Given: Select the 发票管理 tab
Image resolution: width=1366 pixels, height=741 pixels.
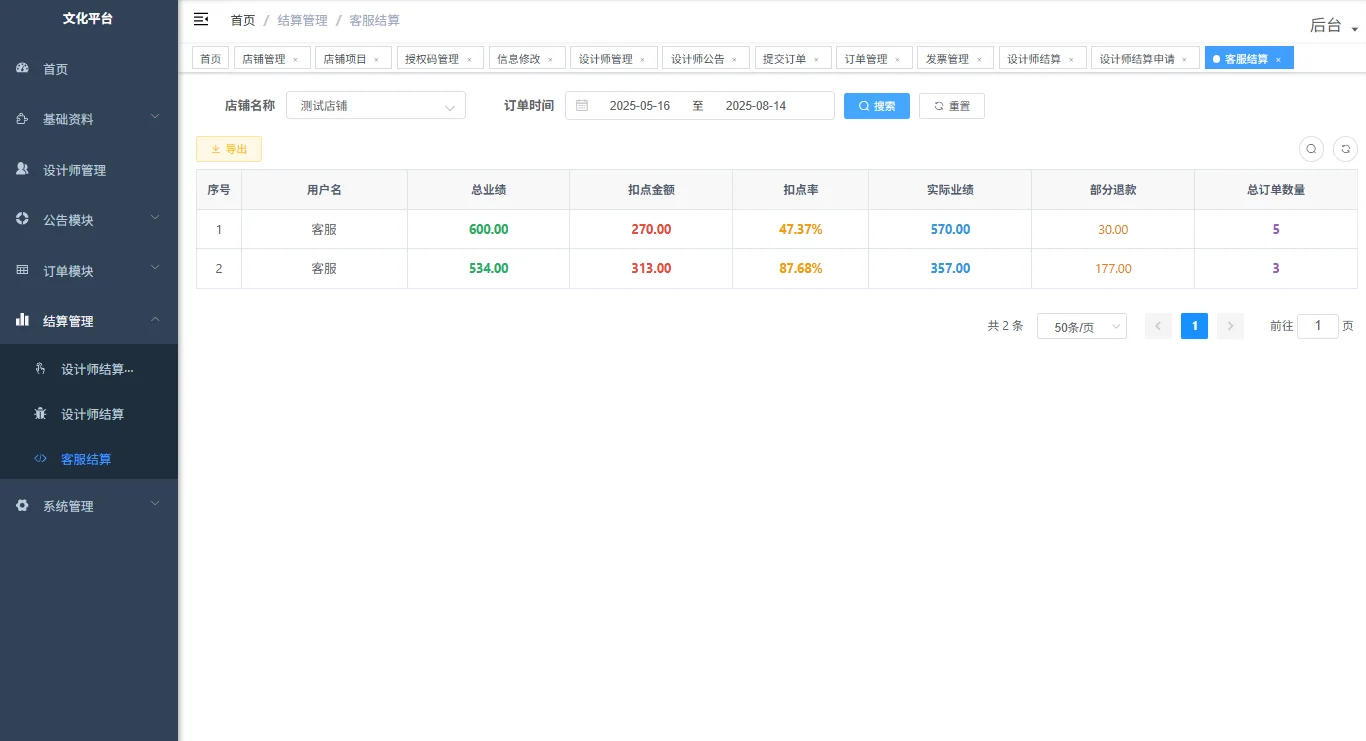Looking at the screenshot, I should coord(949,58).
